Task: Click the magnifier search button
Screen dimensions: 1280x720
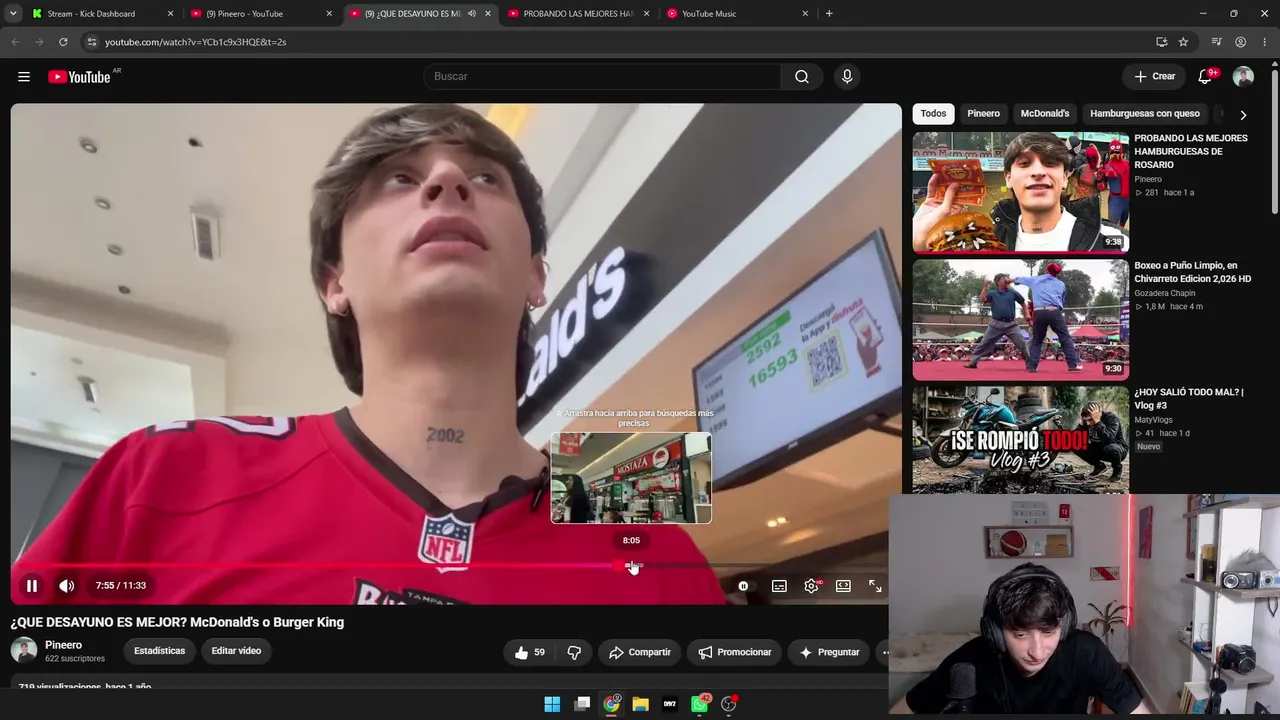Action: pyautogui.click(x=802, y=77)
